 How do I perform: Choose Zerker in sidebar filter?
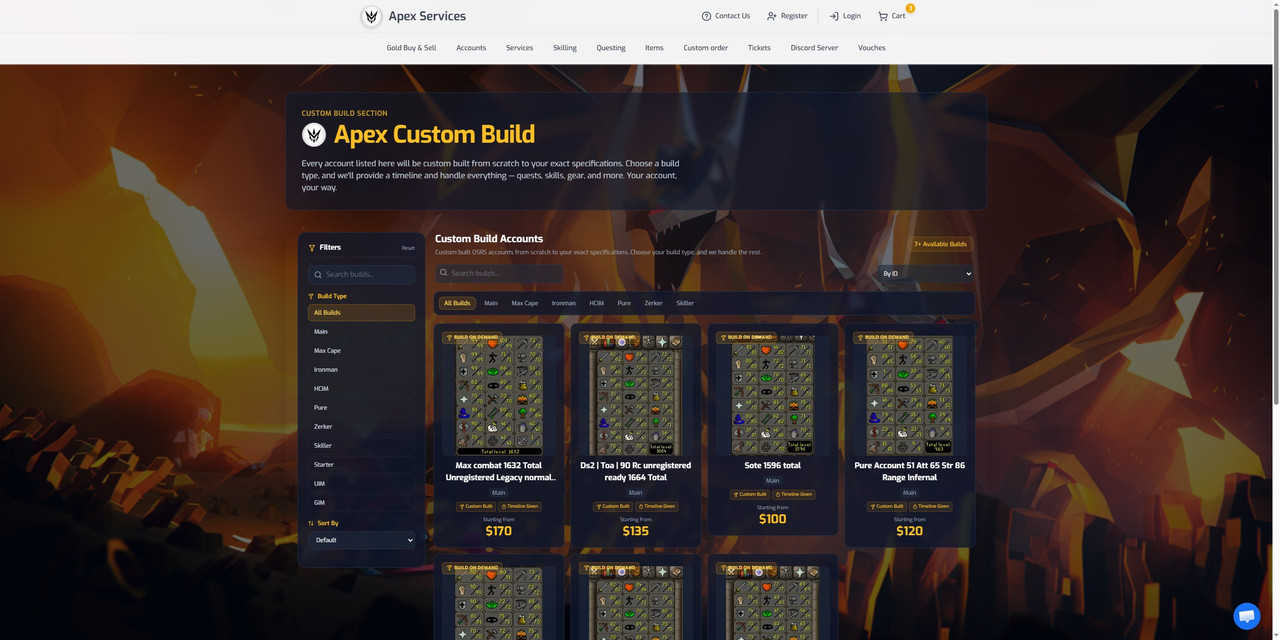click(x=361, y=427)
